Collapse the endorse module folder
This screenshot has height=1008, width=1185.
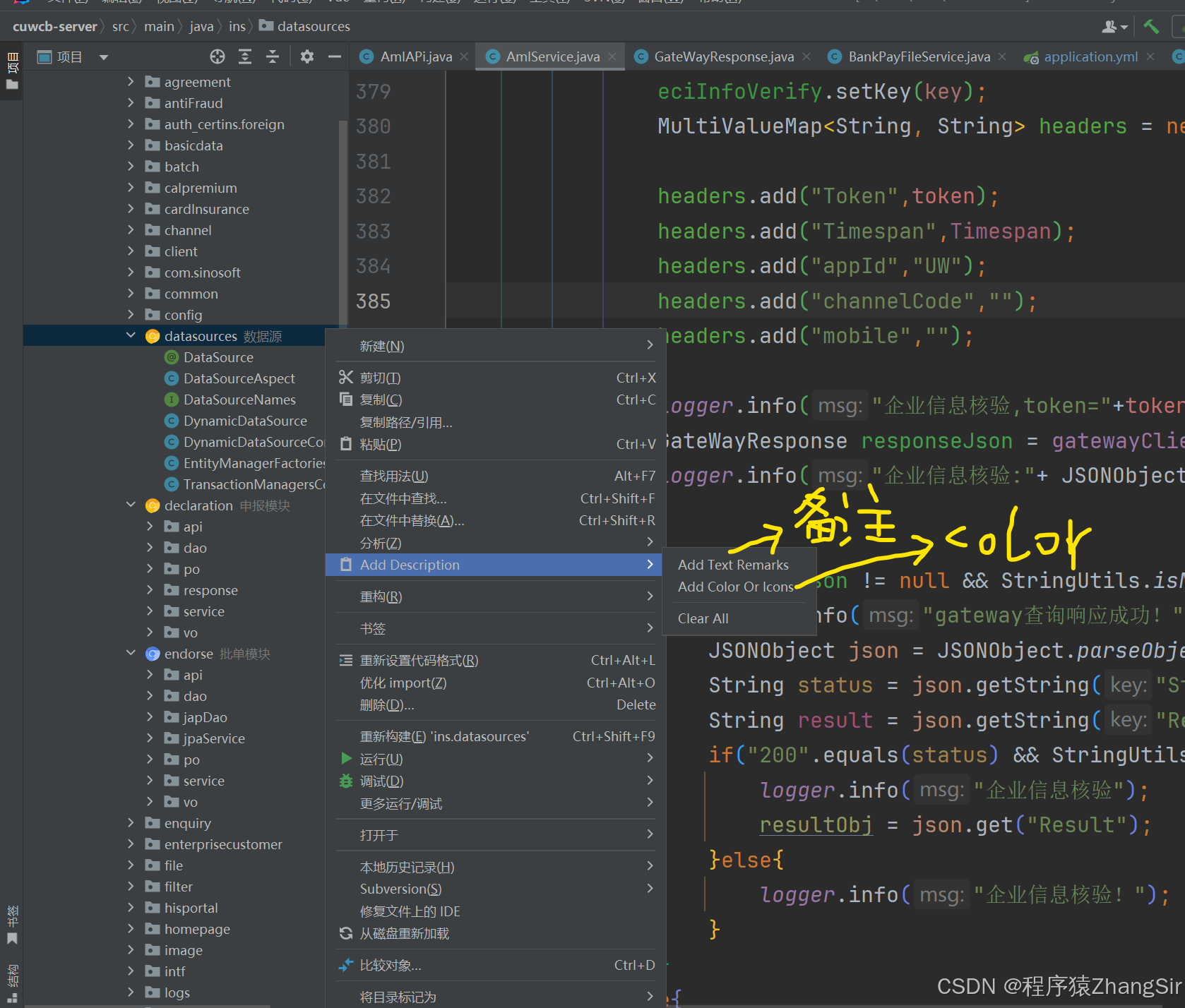(131, 654)
